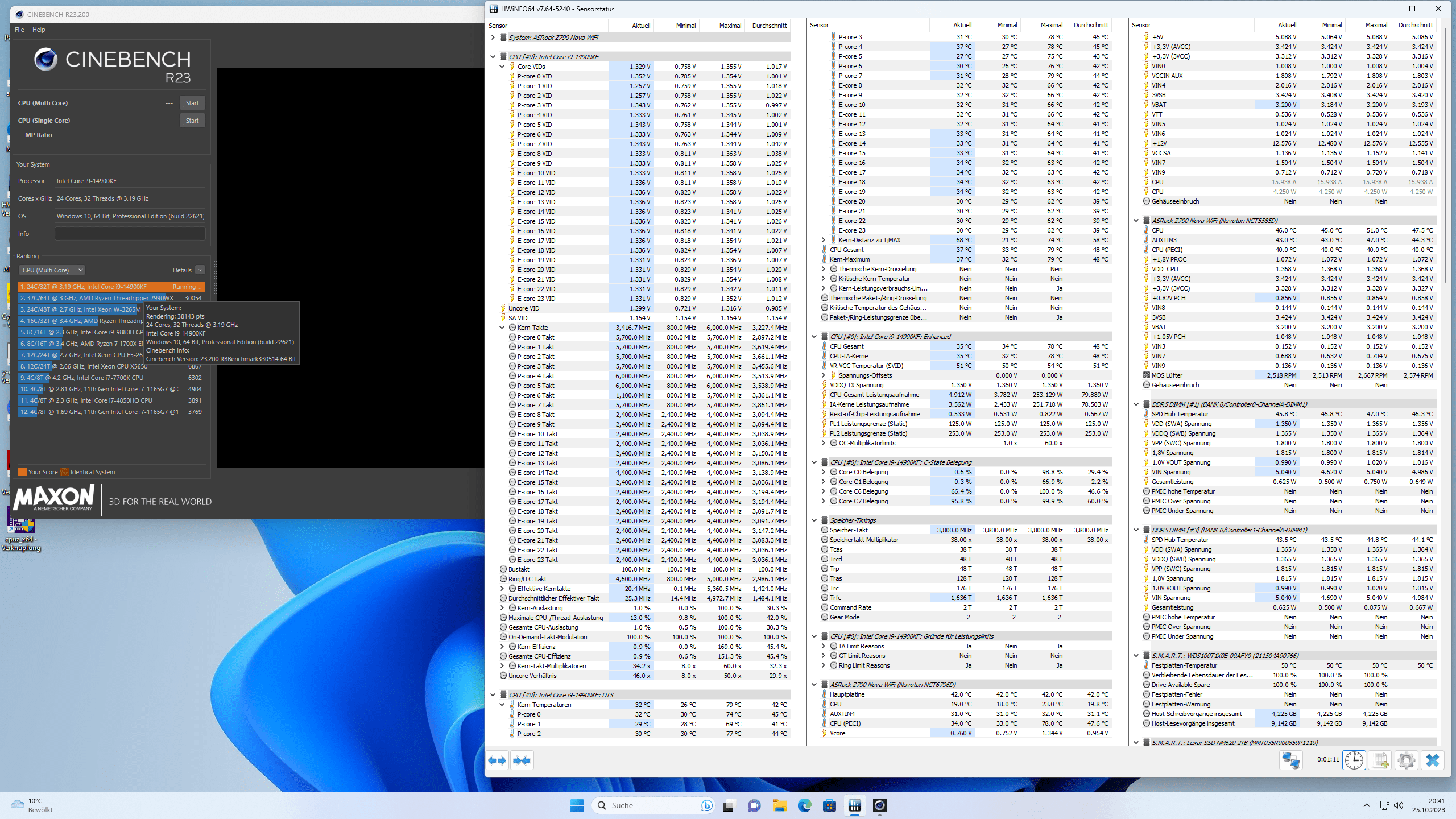Viewport: 1456px width, 819px height.
Task: Open network status tray icon
Action: click(1385, 805)
